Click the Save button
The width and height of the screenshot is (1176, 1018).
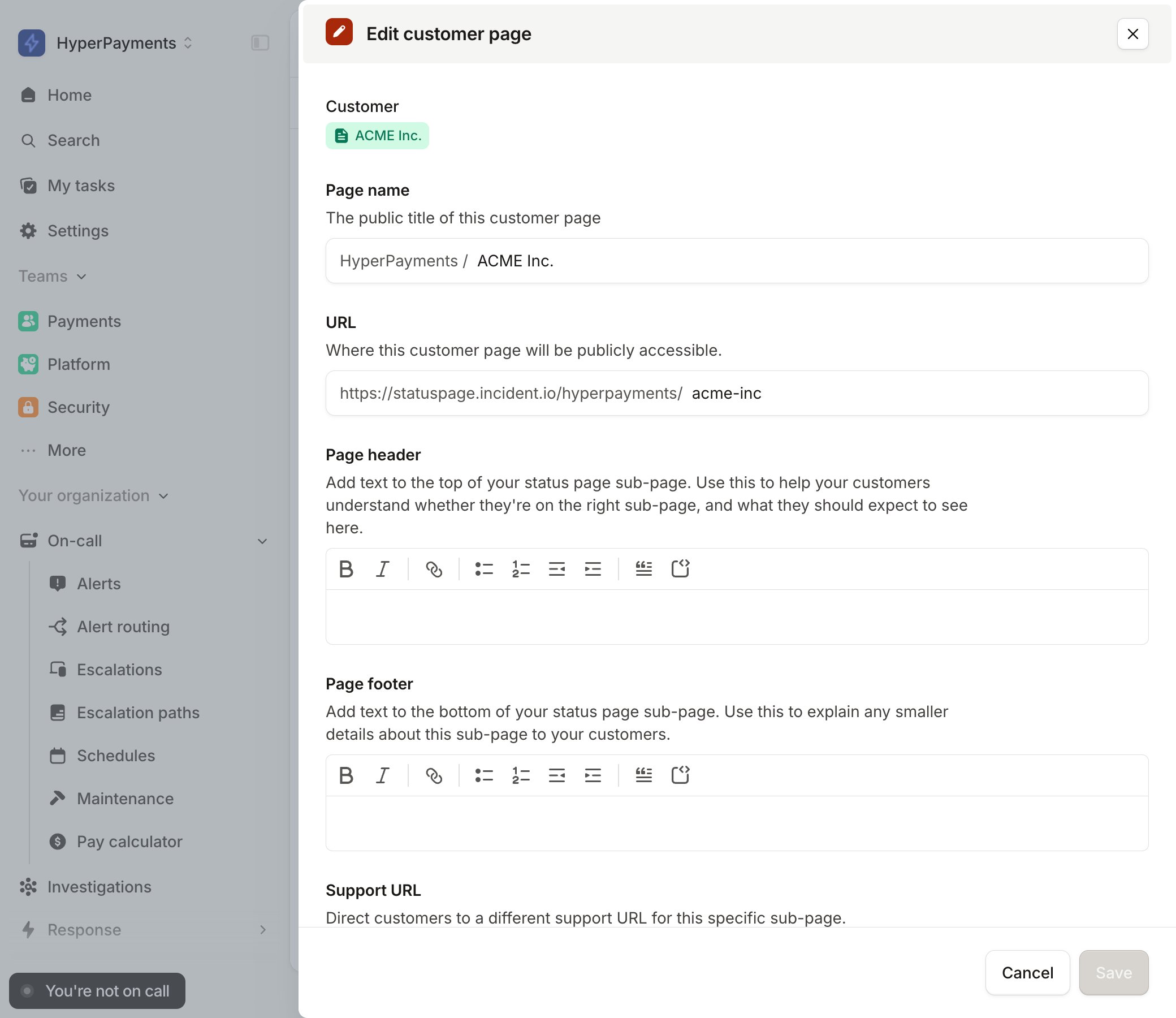click(1114, 973)
